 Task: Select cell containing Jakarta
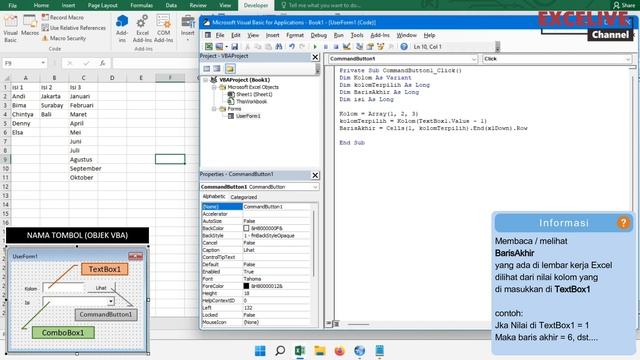point(54,96)
